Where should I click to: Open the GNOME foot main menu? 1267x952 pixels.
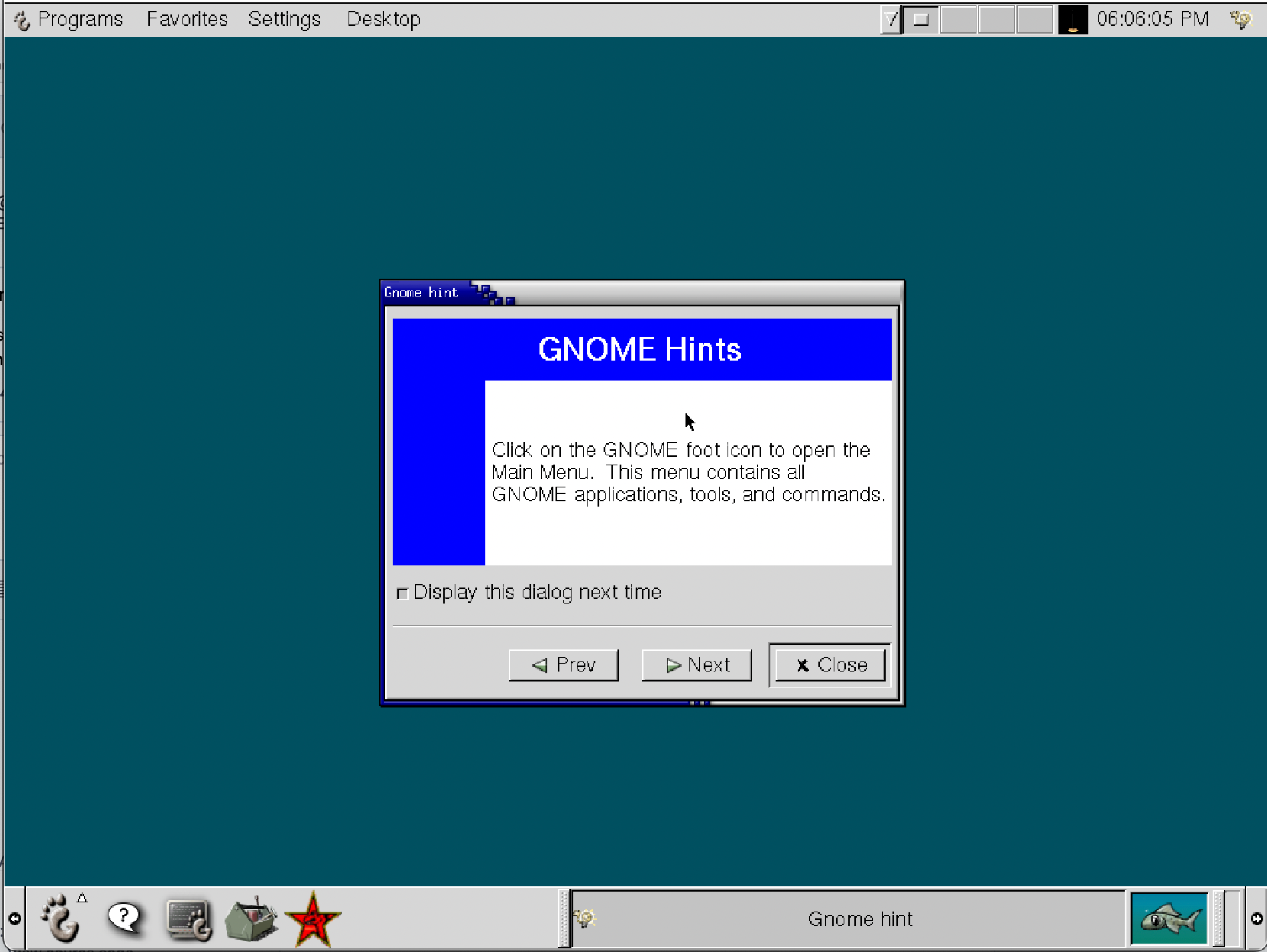pyautogui.click(x=60, y=918)
